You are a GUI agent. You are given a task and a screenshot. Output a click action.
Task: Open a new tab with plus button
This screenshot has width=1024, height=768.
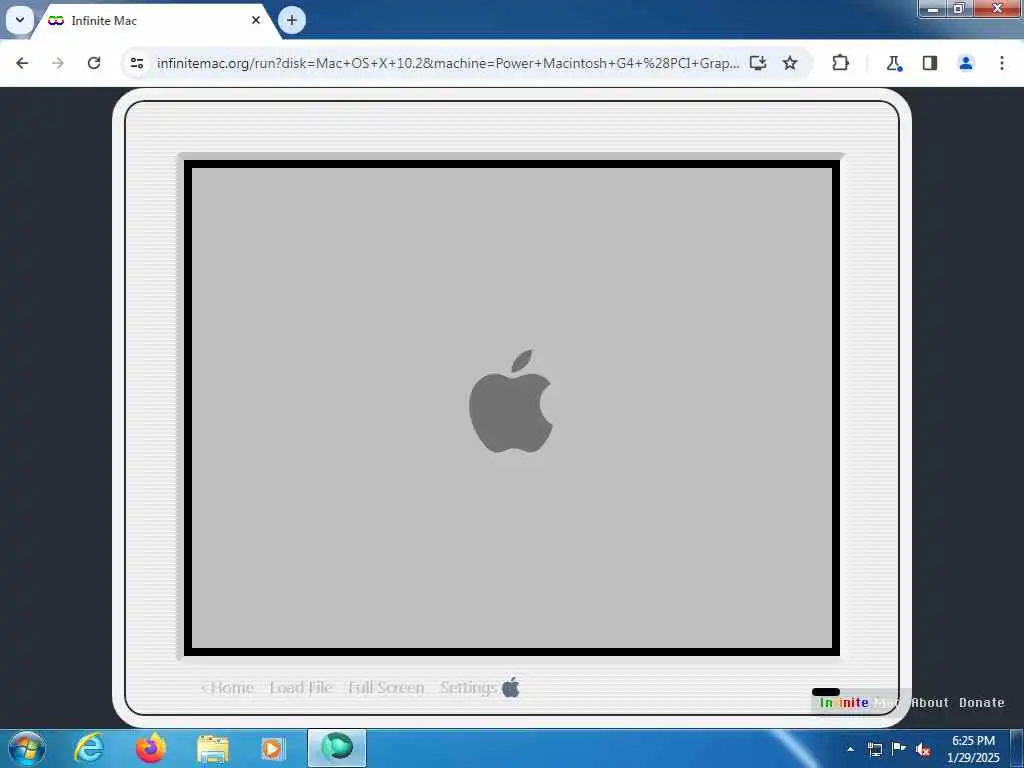pos(292,20)
